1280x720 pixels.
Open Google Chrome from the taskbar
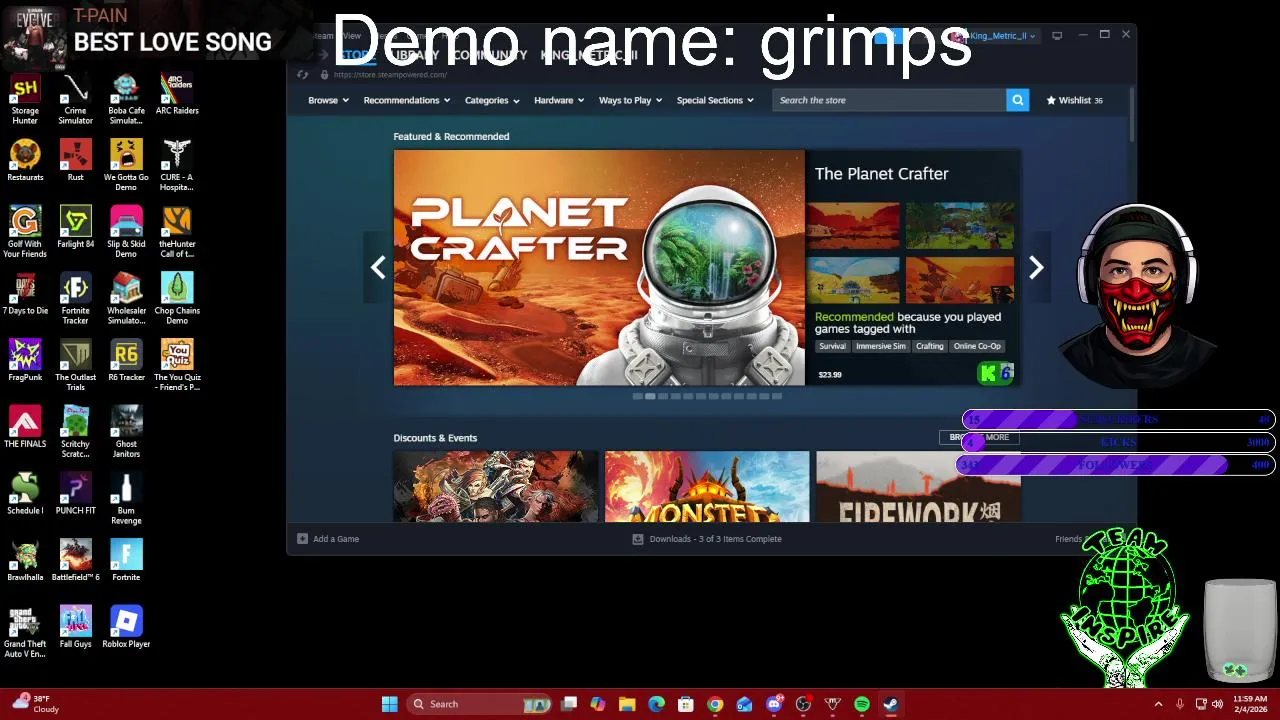tap(715, 704)
